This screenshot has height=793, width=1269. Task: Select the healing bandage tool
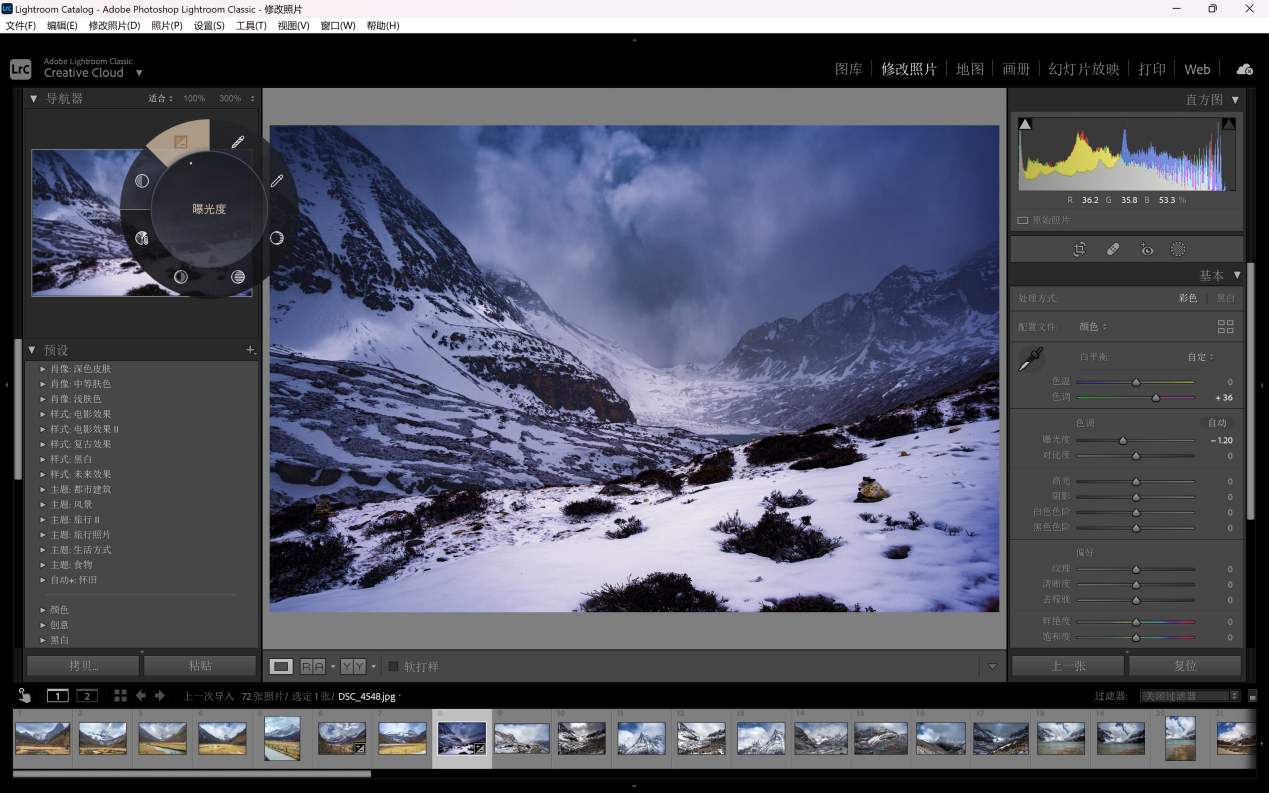point(1113,250)
